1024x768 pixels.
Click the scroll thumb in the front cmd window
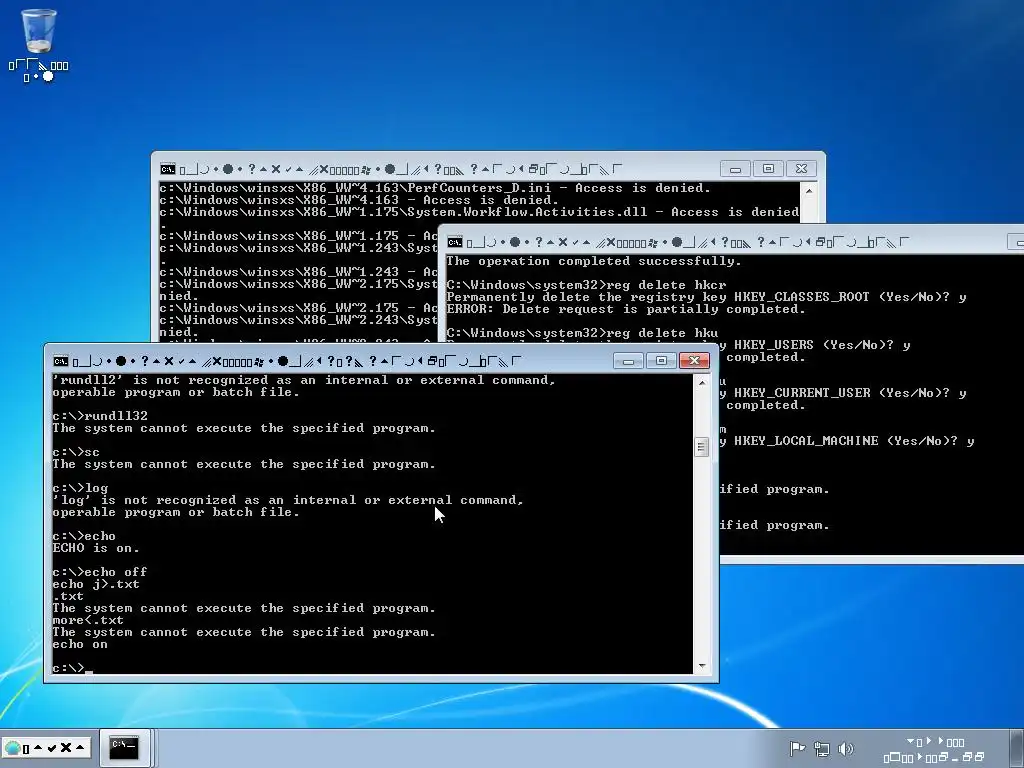pyautogui.click(x=702, y=447)
